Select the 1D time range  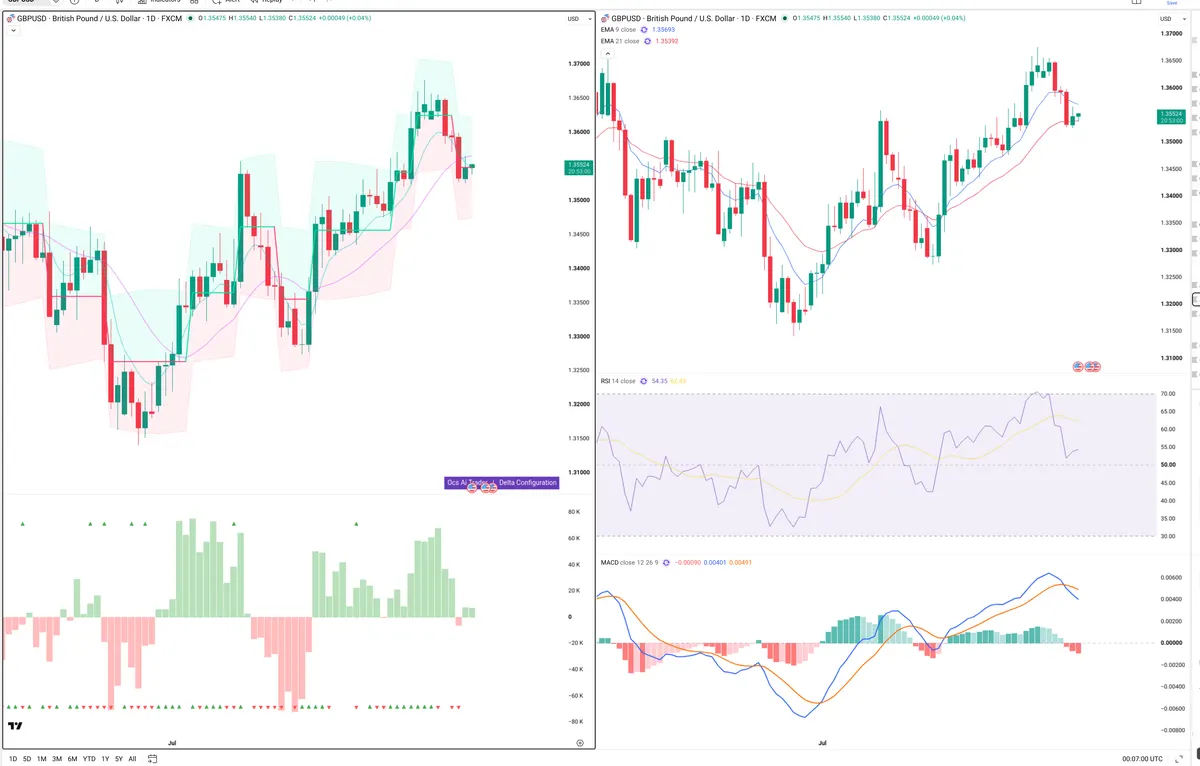[11, 759]
